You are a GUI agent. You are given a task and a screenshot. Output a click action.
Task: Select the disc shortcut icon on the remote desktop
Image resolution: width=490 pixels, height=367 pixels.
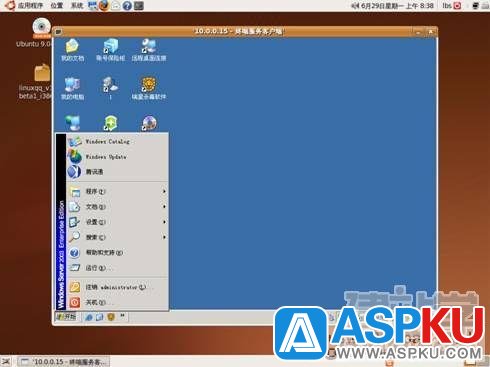point(149,123)
